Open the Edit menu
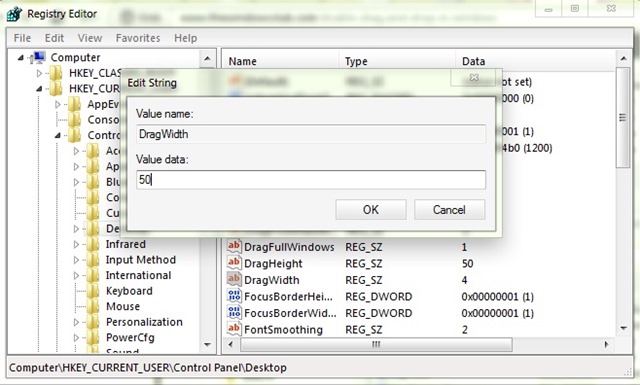This screenshot has width=640, height=385. [54, 38]
